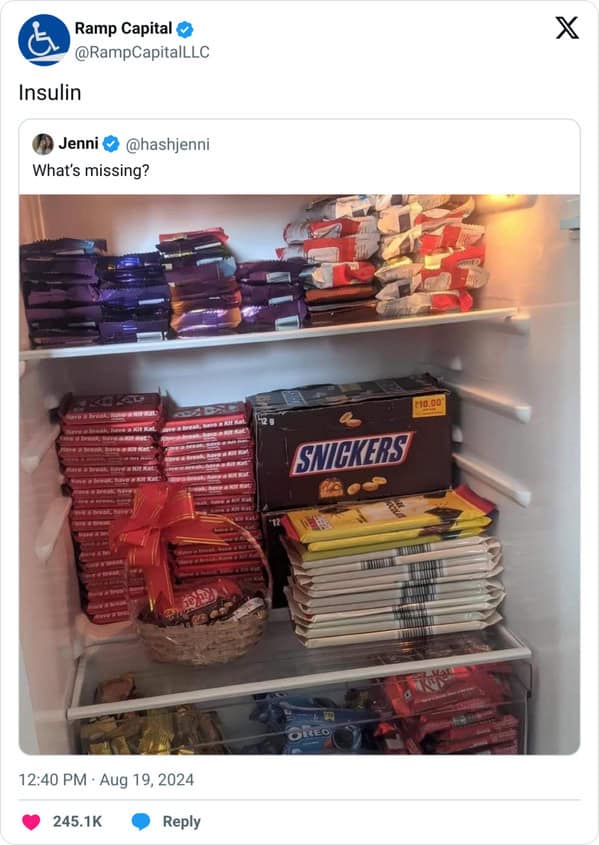The image size is (599, 845).
Task: Click the 245.1K likes count
Action: (77, 821)
